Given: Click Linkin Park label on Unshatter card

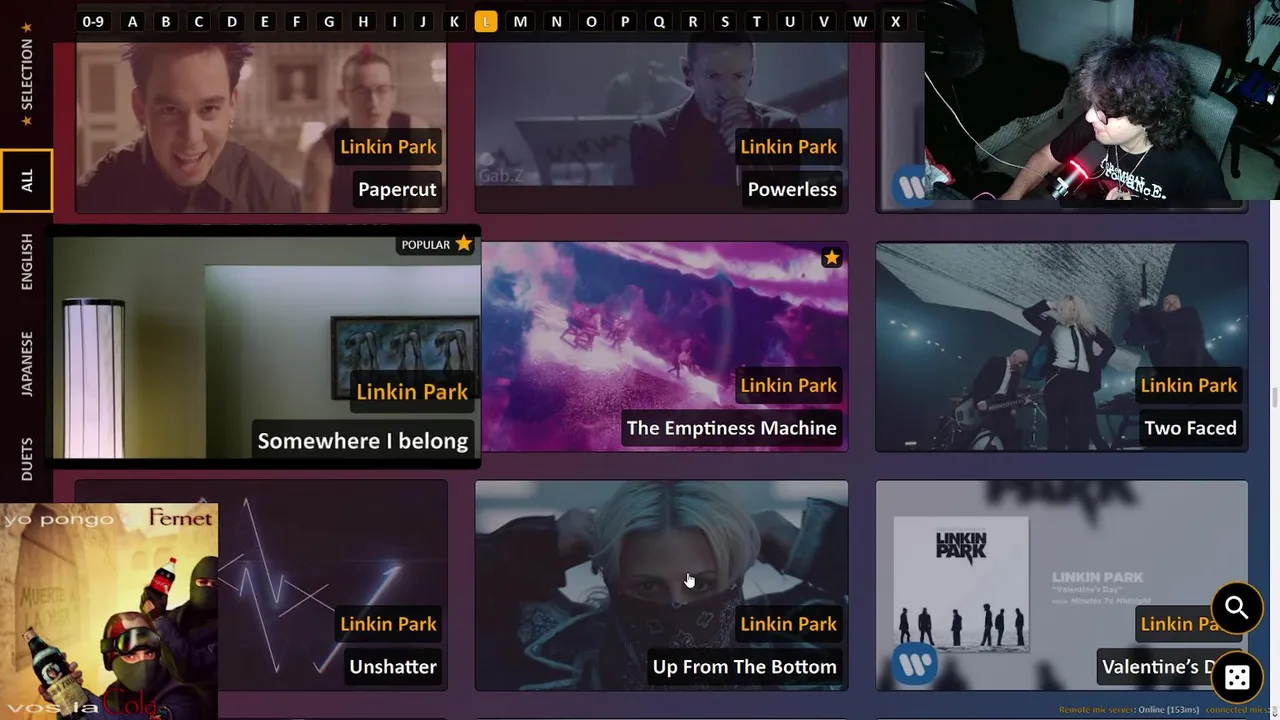Looking at the screenshot, I should (x=388, y=624).
